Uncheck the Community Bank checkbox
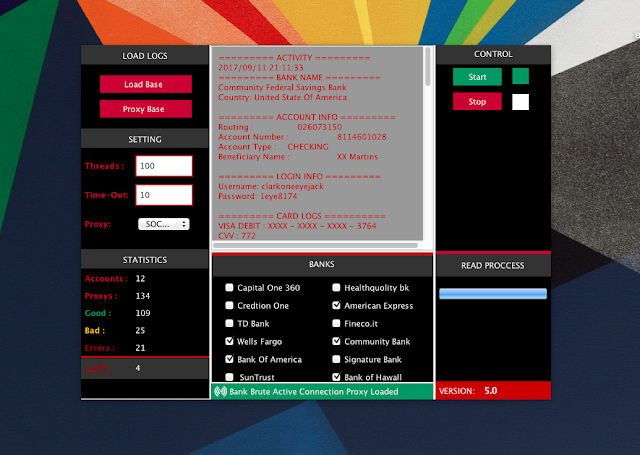 (x=336, y=341)
